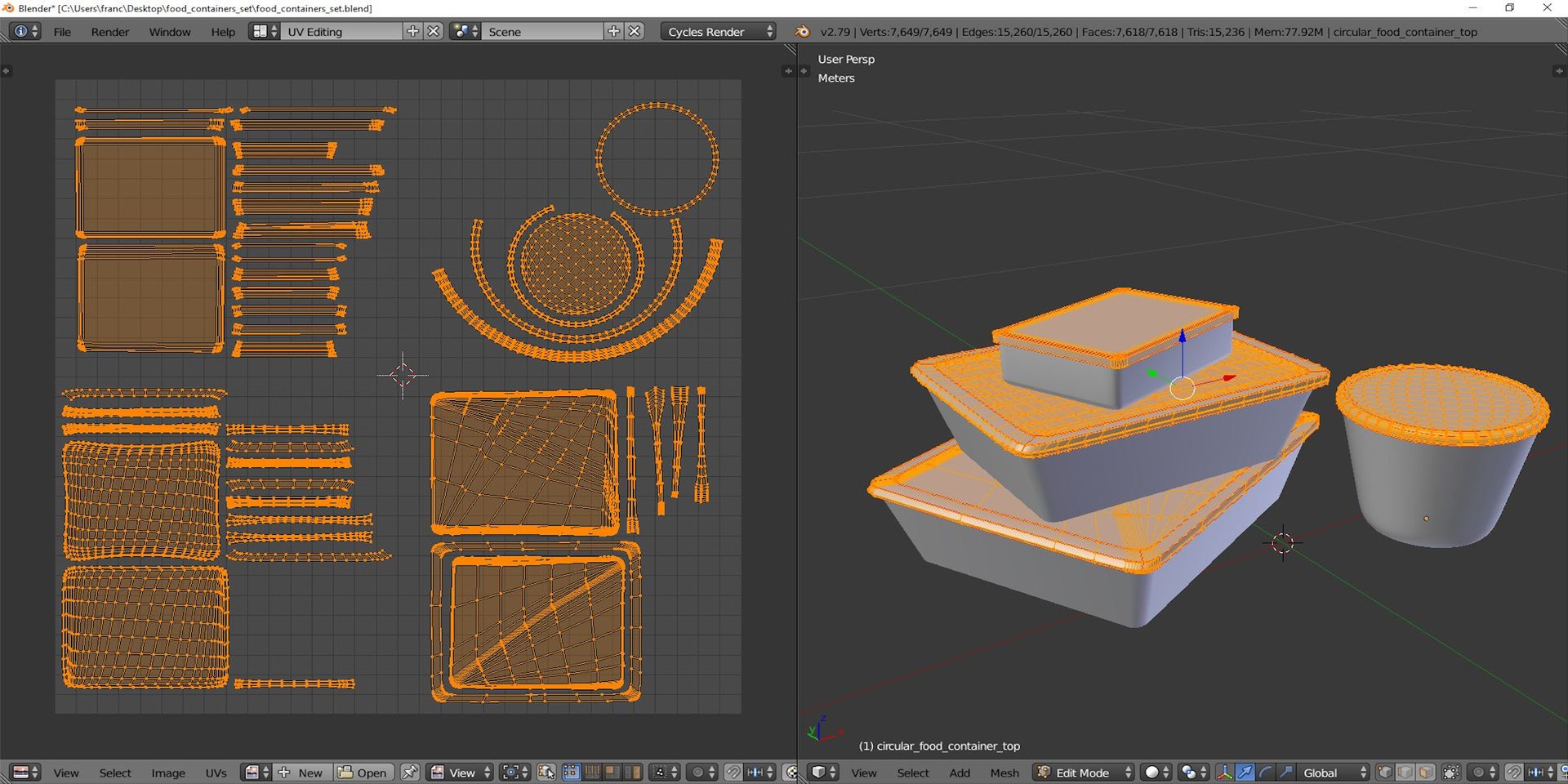The image size is (1568, 784).
Task: Delete the UV Editing screen layout
Action: pyautogui.click(x=434, y=31)
